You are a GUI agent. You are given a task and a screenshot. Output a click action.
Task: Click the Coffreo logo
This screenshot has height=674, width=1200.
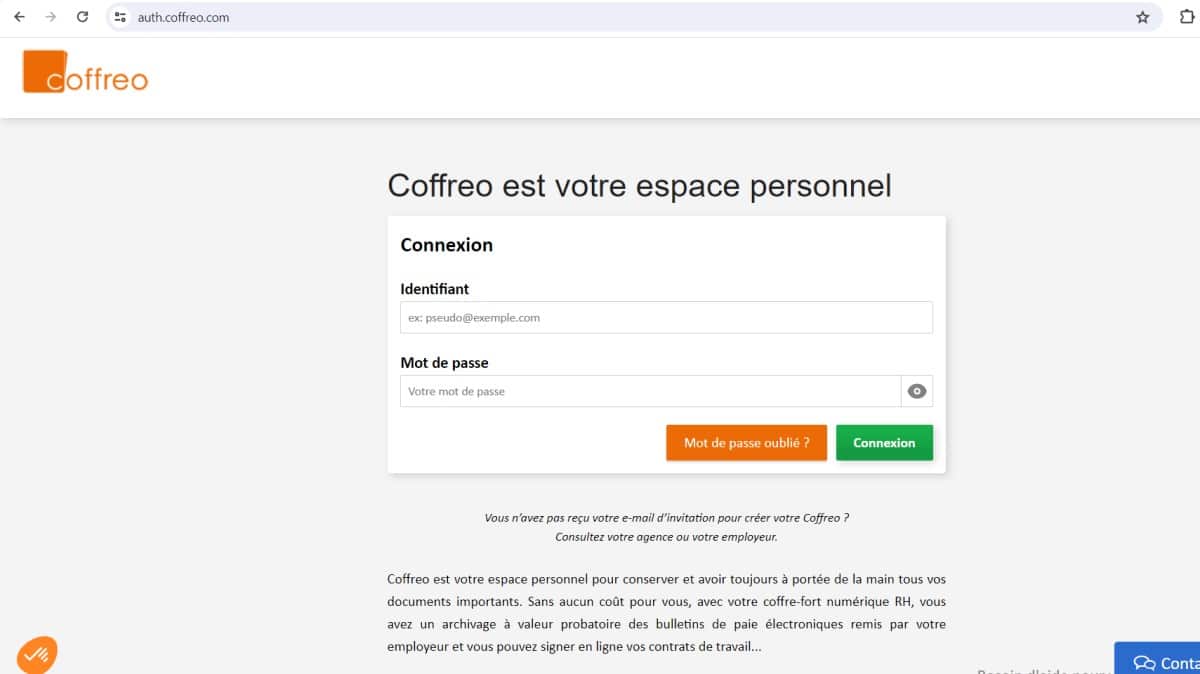(85, 72)
